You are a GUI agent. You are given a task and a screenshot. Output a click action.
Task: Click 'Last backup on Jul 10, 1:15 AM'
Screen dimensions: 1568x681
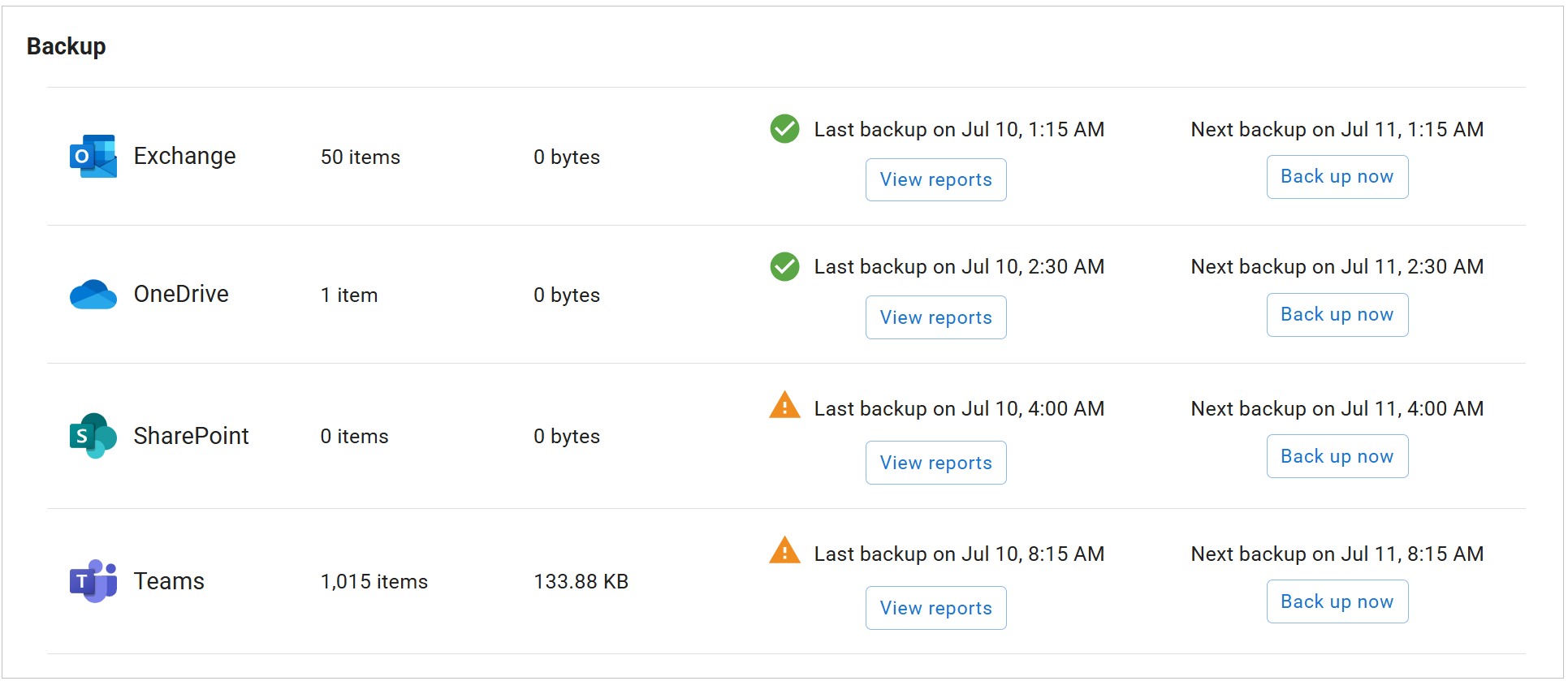[x=959, y=129]
